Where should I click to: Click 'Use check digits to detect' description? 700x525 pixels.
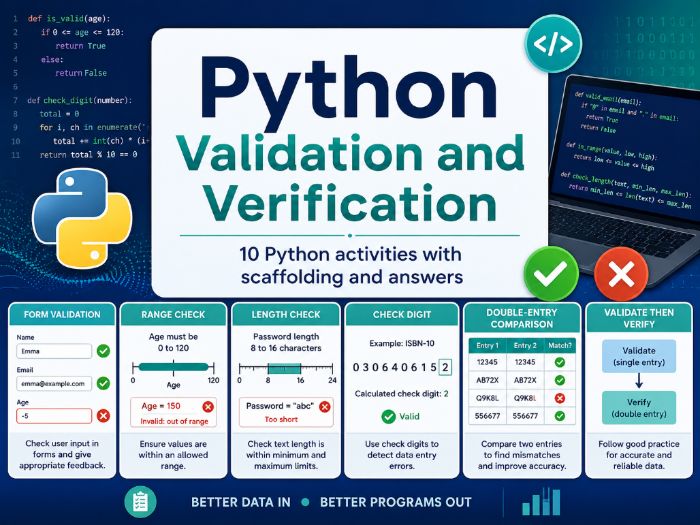click(402, 455)
